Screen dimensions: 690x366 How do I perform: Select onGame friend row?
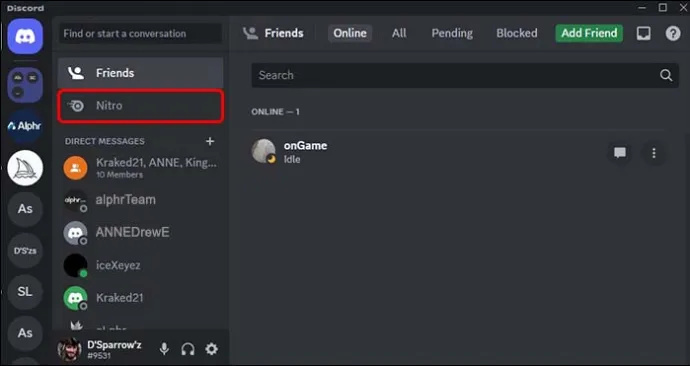[458, 152]
